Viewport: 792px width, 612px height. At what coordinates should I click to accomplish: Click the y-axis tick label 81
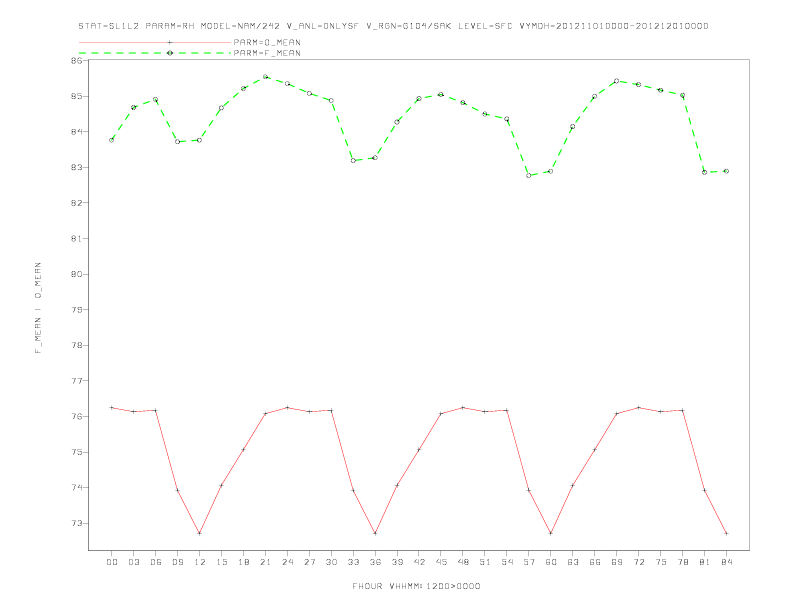(x=77, y=238)
